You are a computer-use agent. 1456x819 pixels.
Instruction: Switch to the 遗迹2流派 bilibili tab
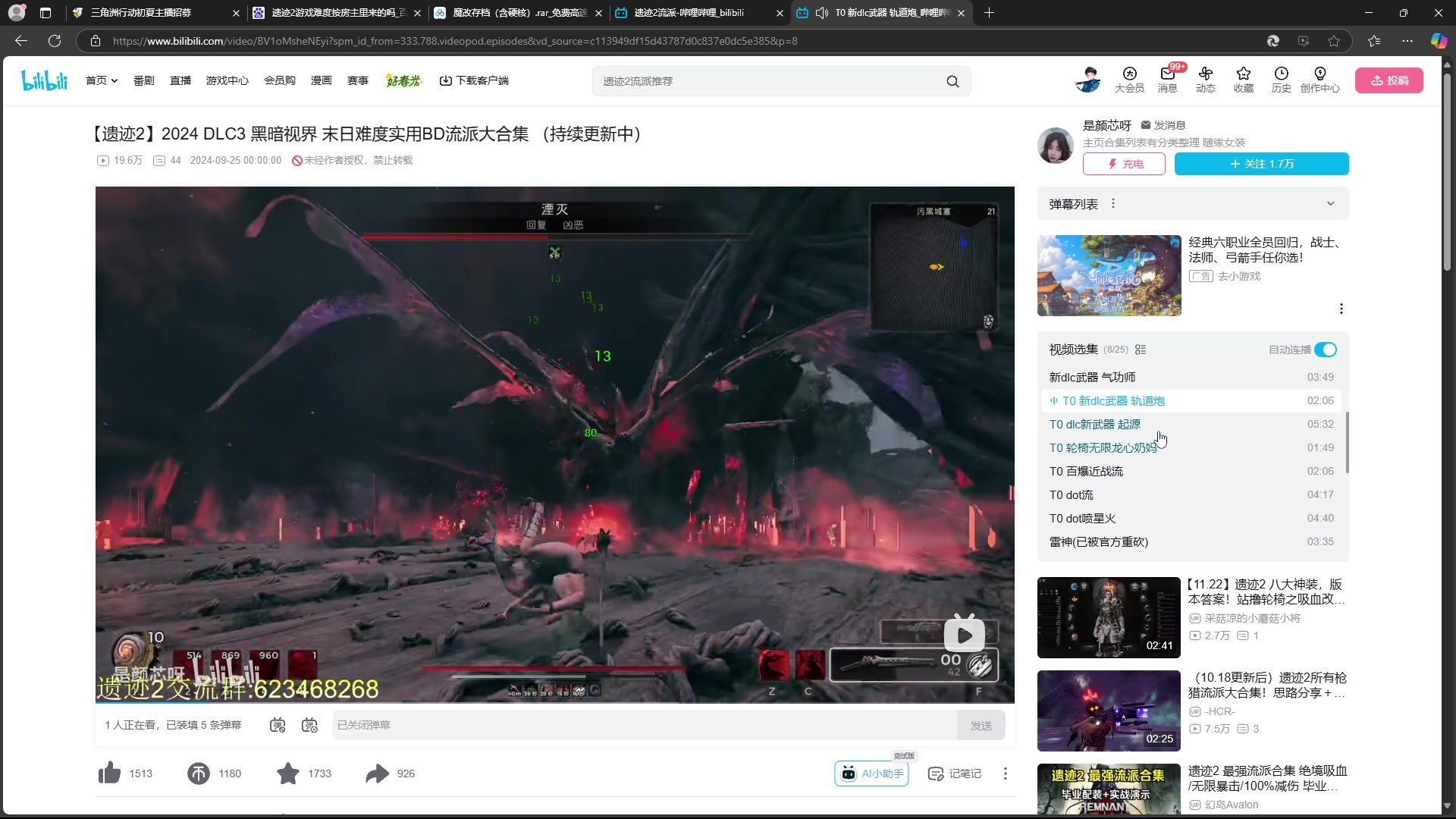[699, 13]
